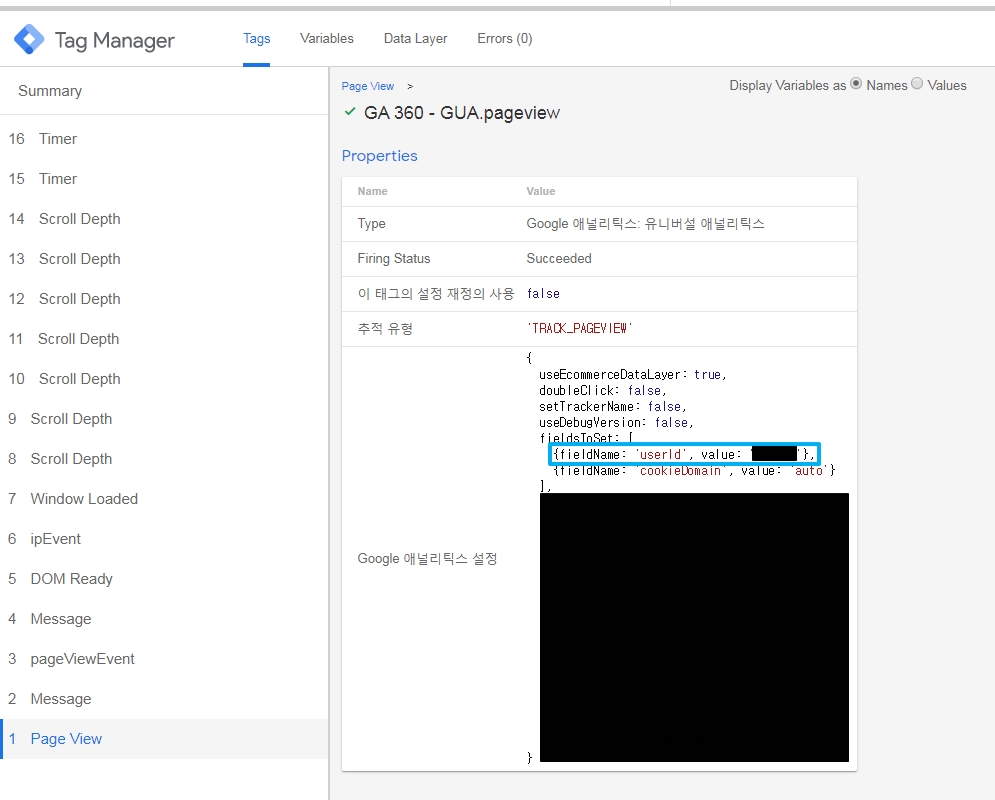995x800 pixels.
Task: Click the useEcommerceDataLayer: true line
Action: pyautogui.click(x=633, y=374)
